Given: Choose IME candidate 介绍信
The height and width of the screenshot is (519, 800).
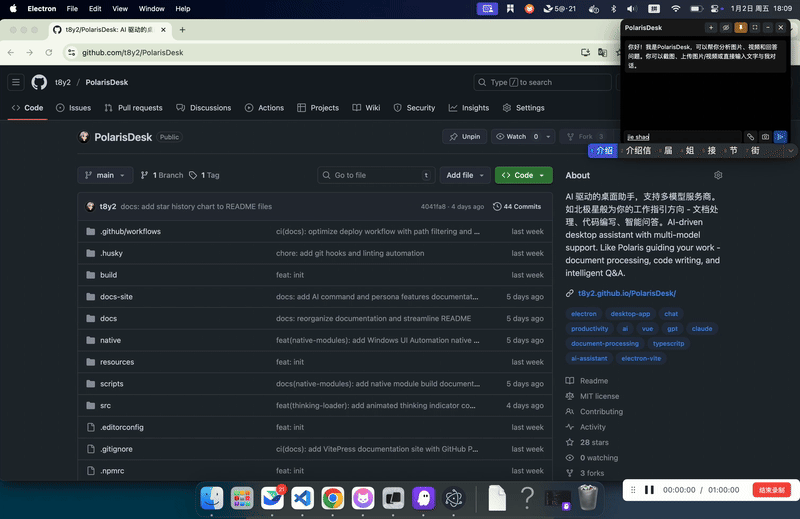Looking at the screenshot, I should [638, 151].
